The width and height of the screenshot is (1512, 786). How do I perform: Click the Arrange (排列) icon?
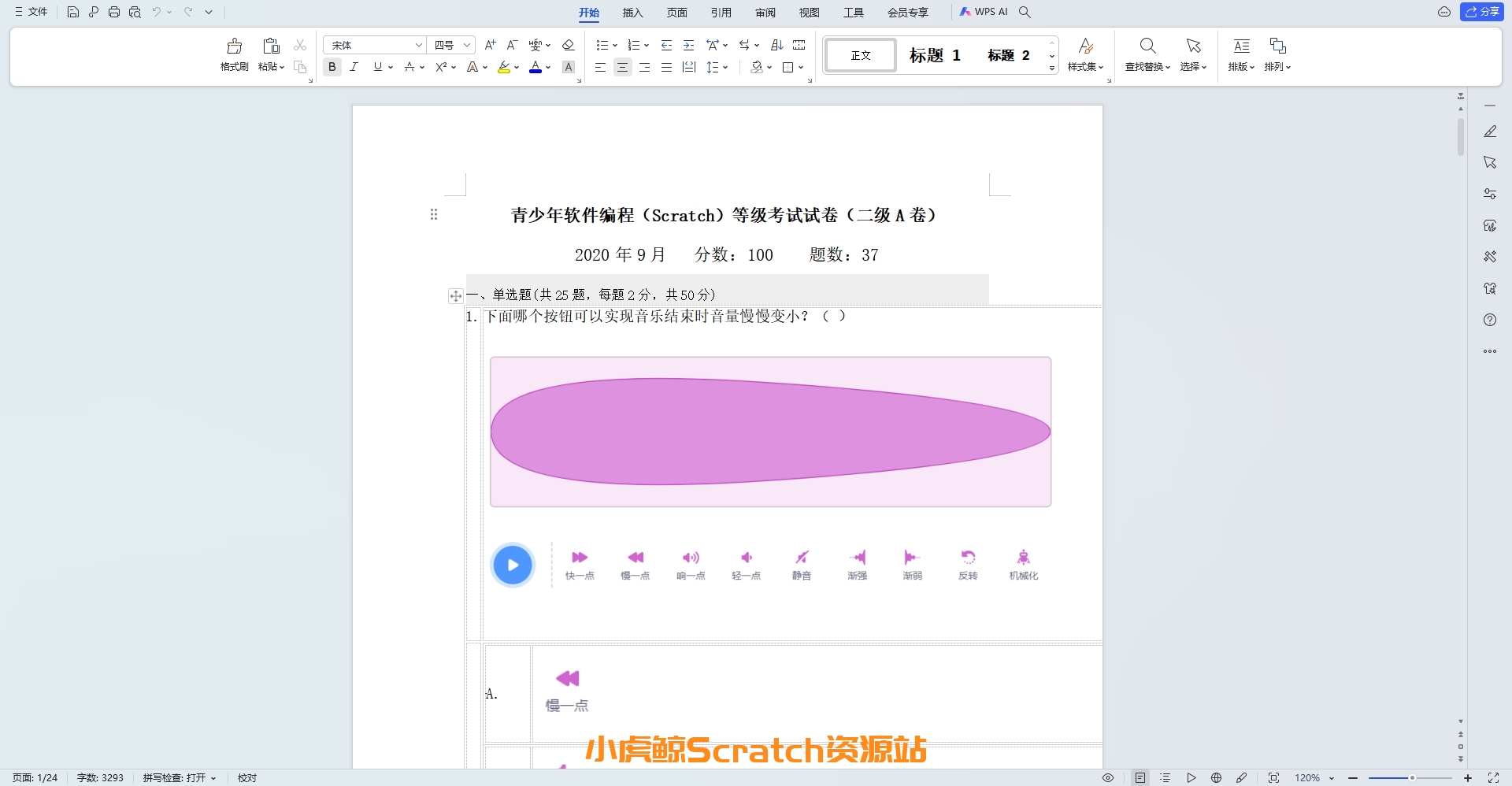pyautogui.click(x=1277, y=46)
